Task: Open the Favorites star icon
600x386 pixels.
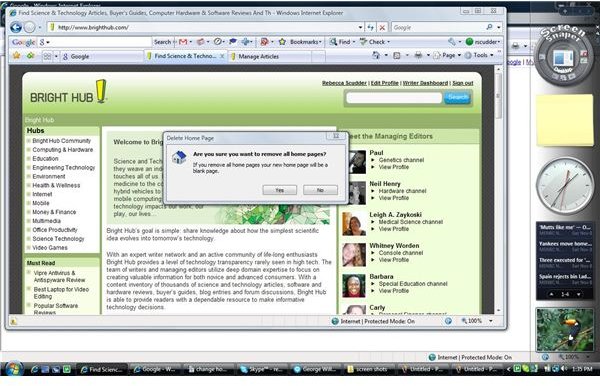Action: [x=16, y=56]
